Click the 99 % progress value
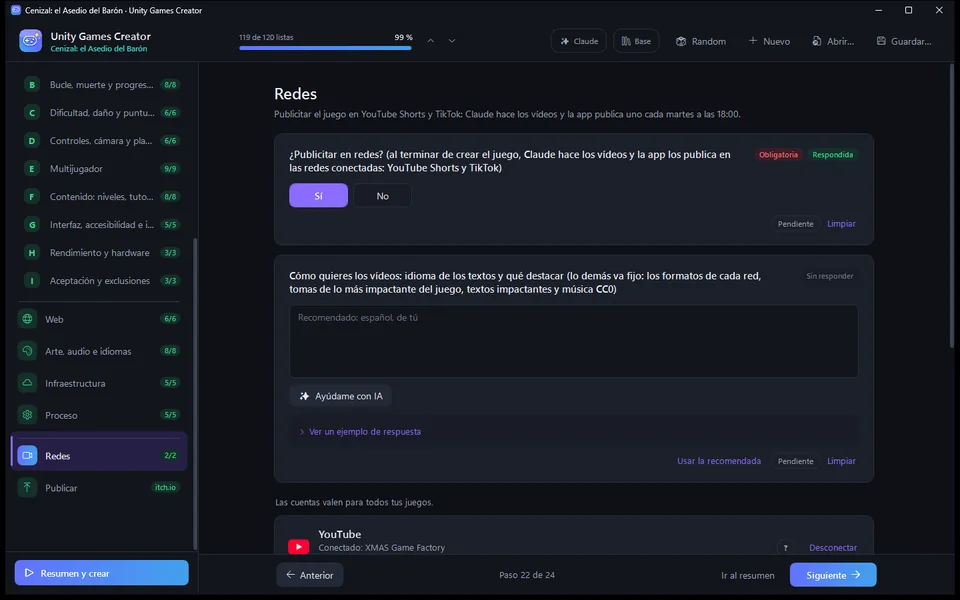 tap(403, 37)
